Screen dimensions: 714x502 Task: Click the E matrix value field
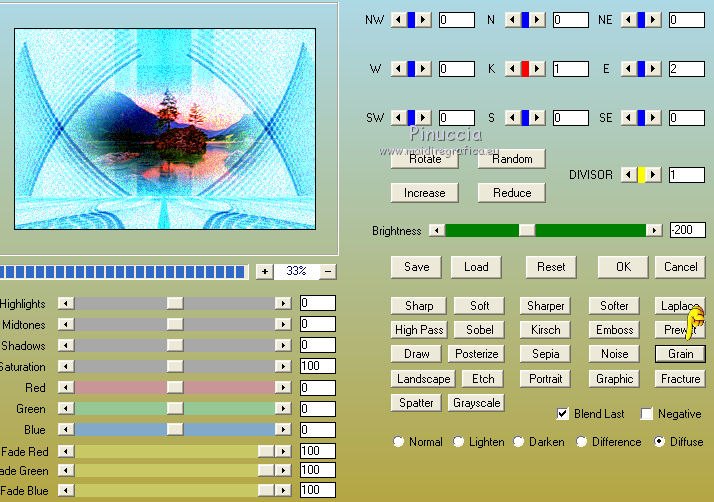coord(687,69)
